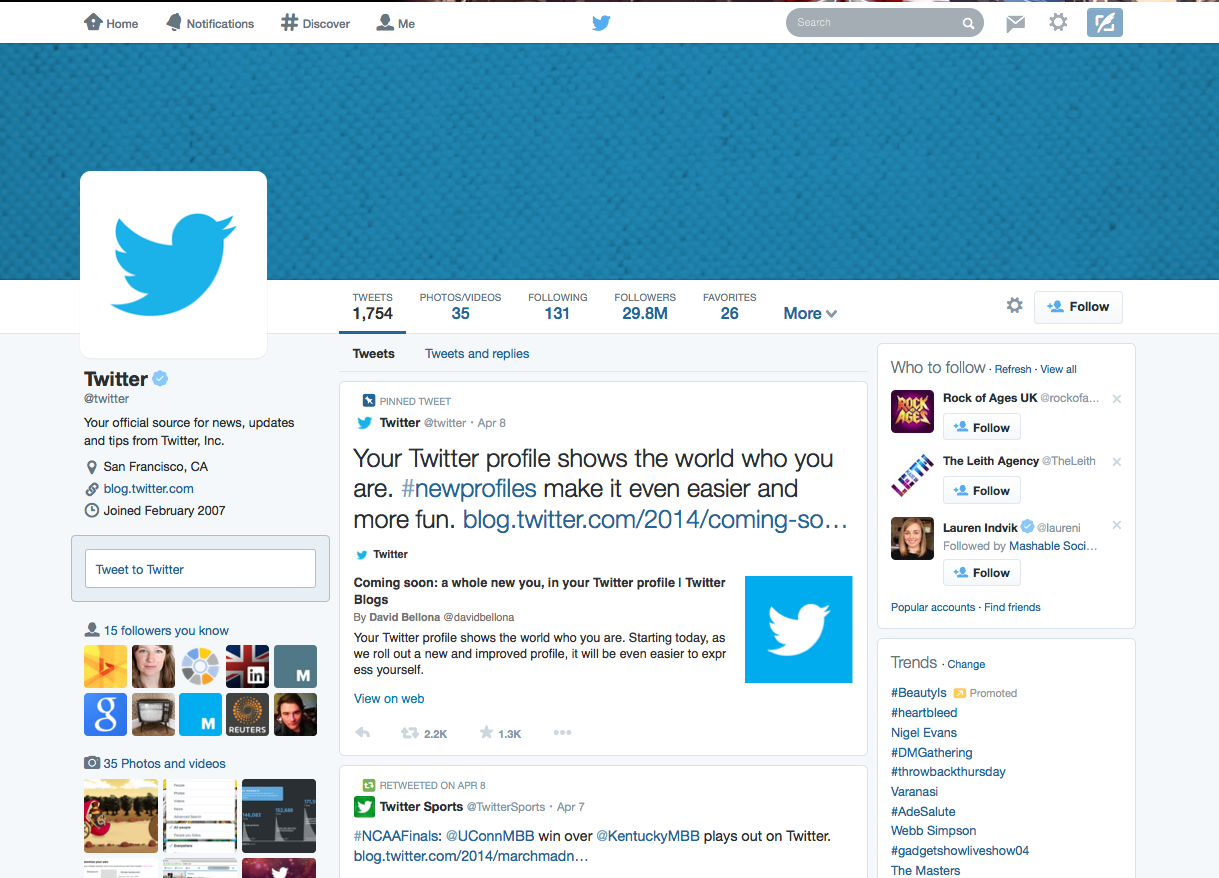
Task: Open blog.twitter.com profile link
Action: point(149,489)
